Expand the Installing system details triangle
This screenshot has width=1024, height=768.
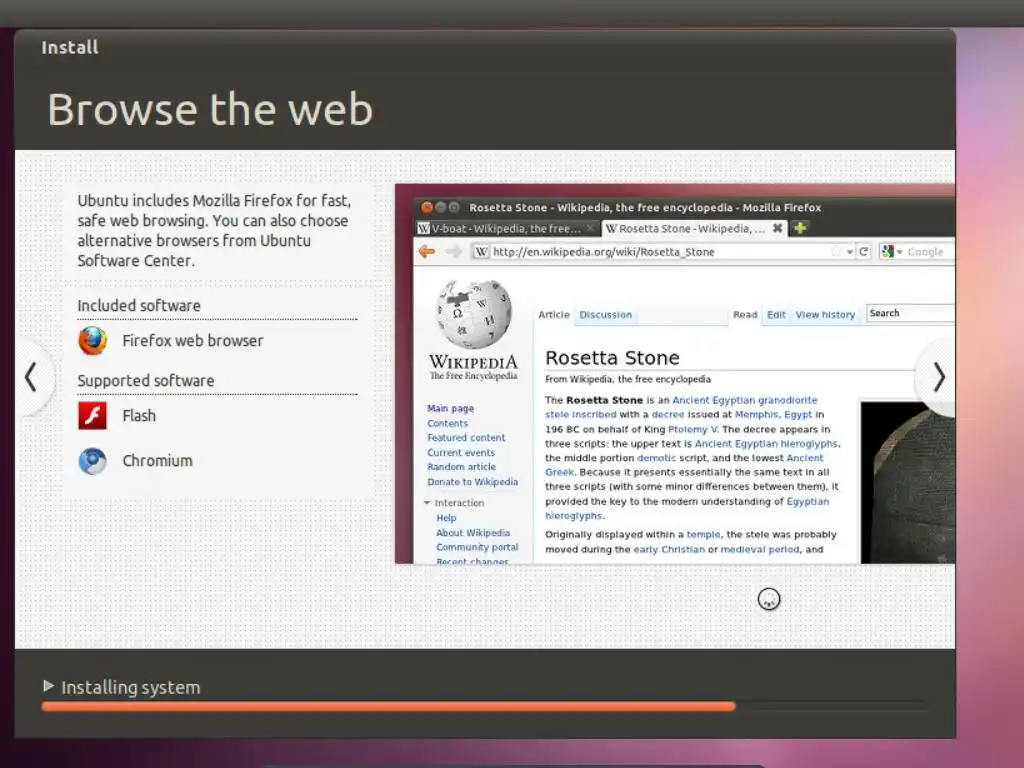point(48,686)
